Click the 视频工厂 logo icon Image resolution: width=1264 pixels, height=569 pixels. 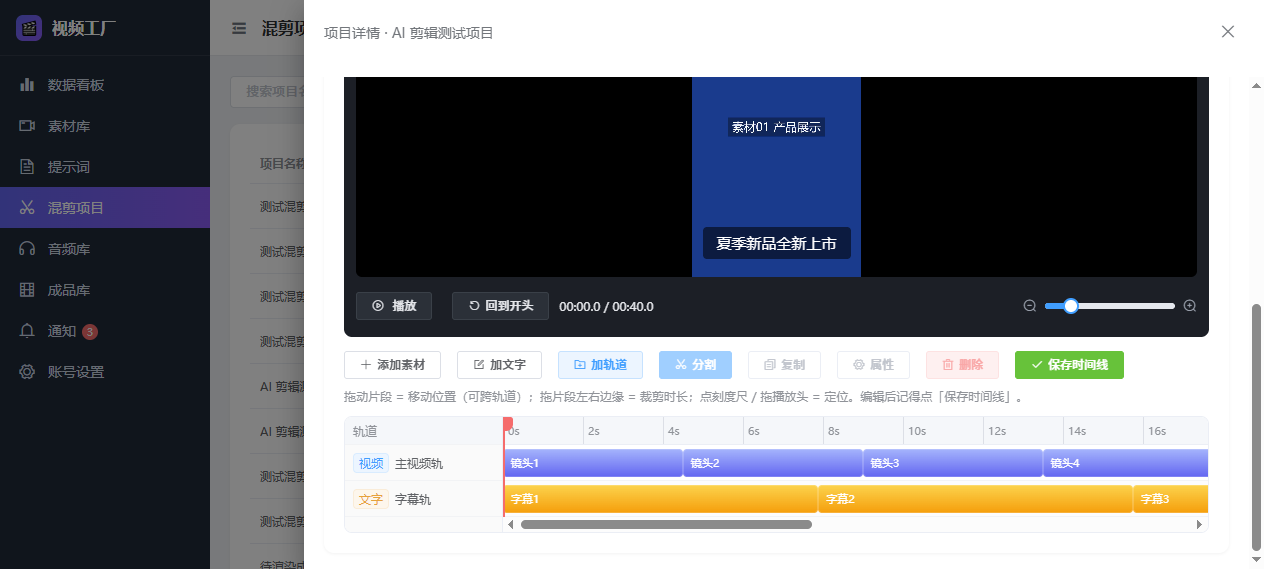pyautogui.click(x=29, y=27)
